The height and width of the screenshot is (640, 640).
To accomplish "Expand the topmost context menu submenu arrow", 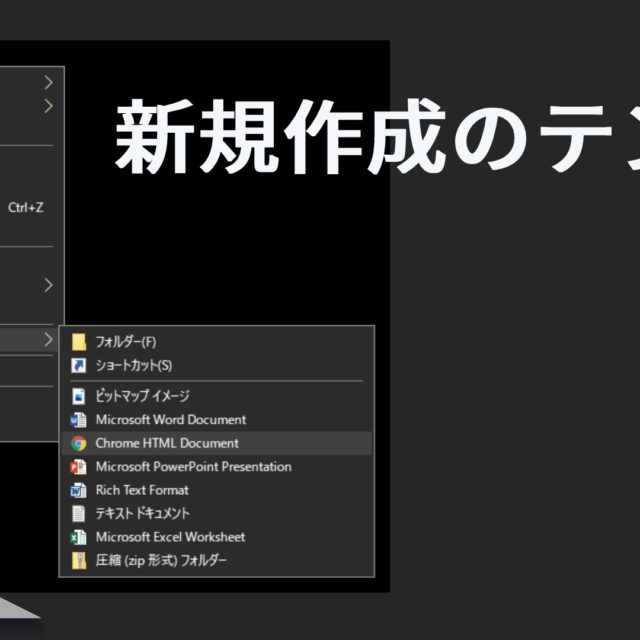I will pyautogui.click(x=49, y=82).
